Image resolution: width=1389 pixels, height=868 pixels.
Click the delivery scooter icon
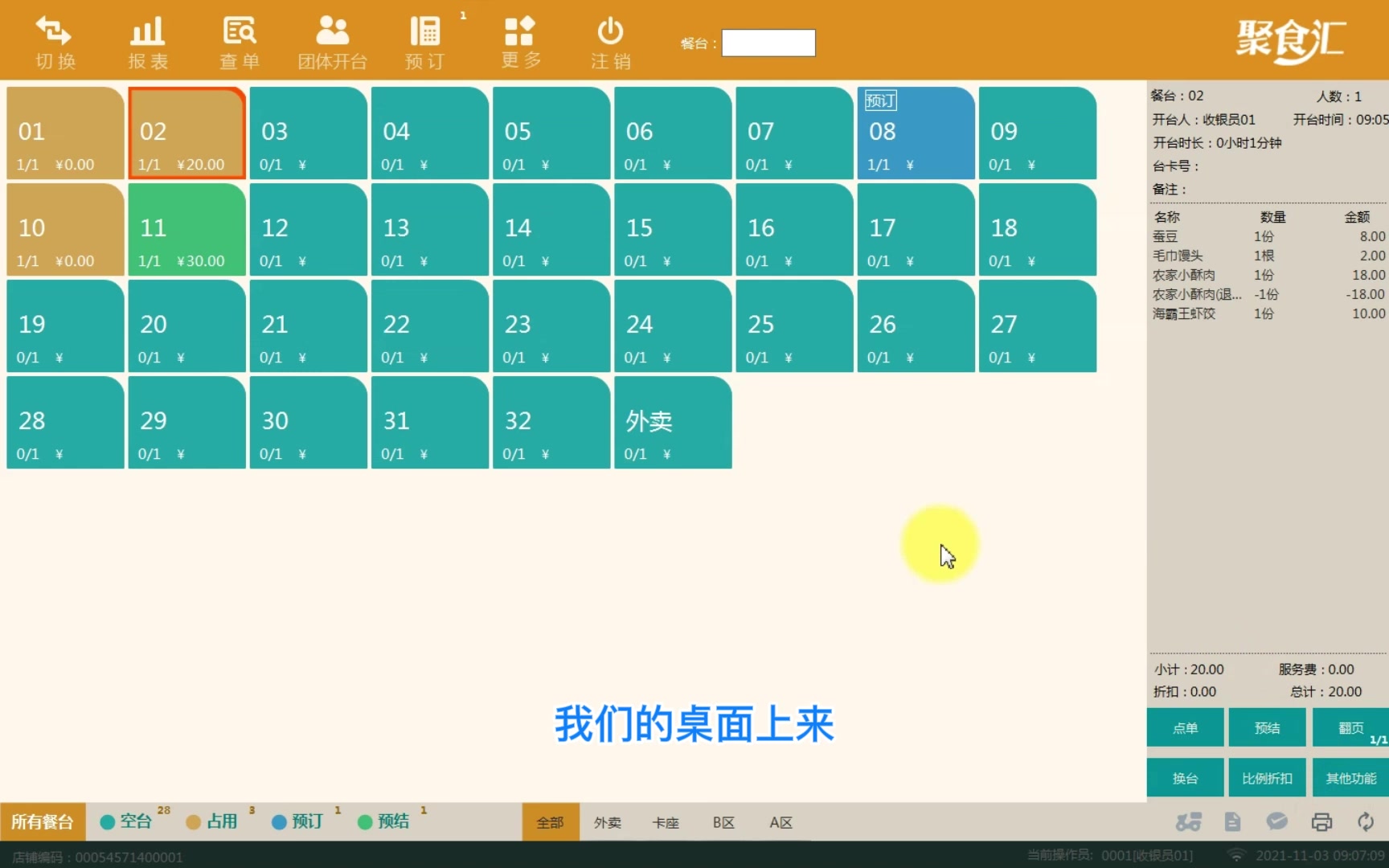coord(1188,821)
